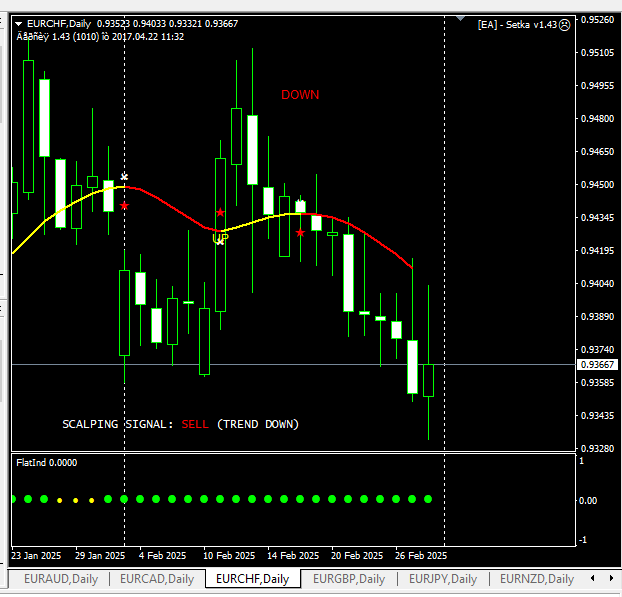Open the EURGBP,Daily chart tab

(x=349, y=579)
